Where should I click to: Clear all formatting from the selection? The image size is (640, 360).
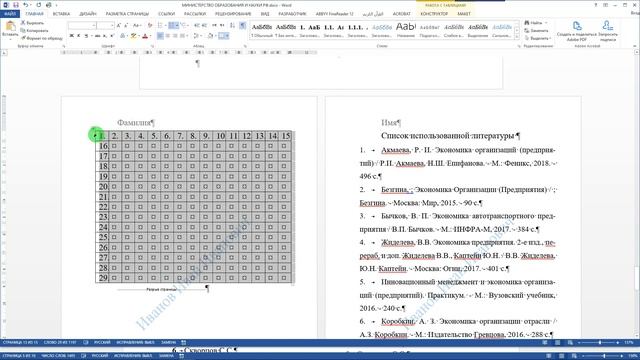pos(150,25)
